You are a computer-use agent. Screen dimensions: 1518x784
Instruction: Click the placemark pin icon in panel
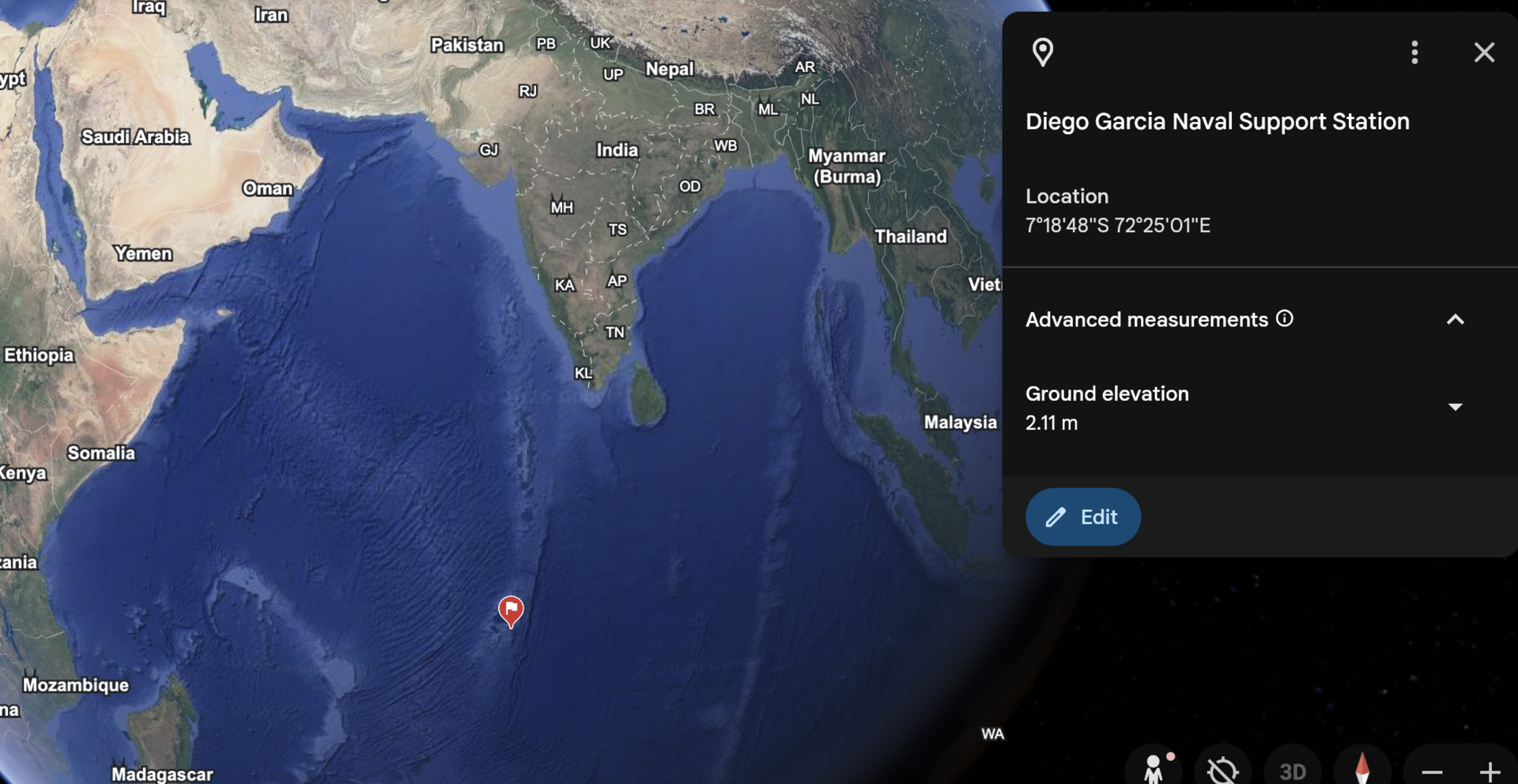click(1043, 52)
